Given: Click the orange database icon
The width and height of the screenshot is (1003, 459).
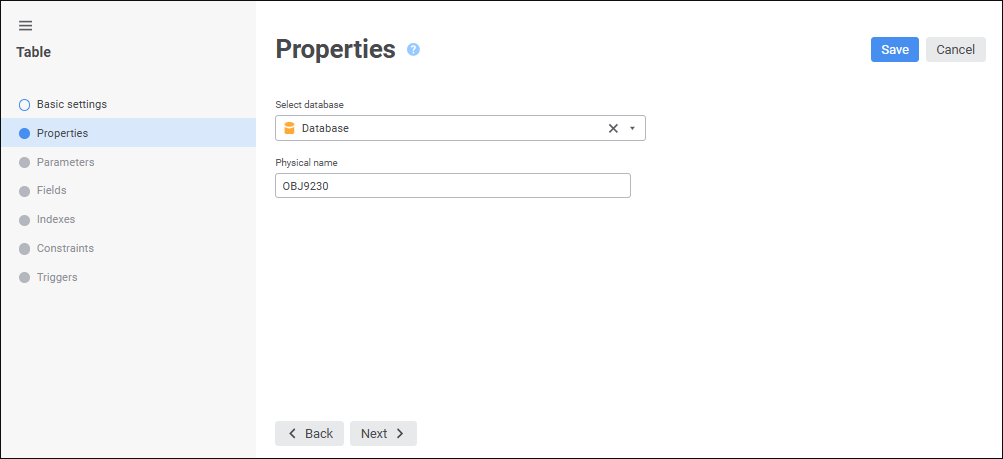Looking at the screenshot, I should (289, 128).
